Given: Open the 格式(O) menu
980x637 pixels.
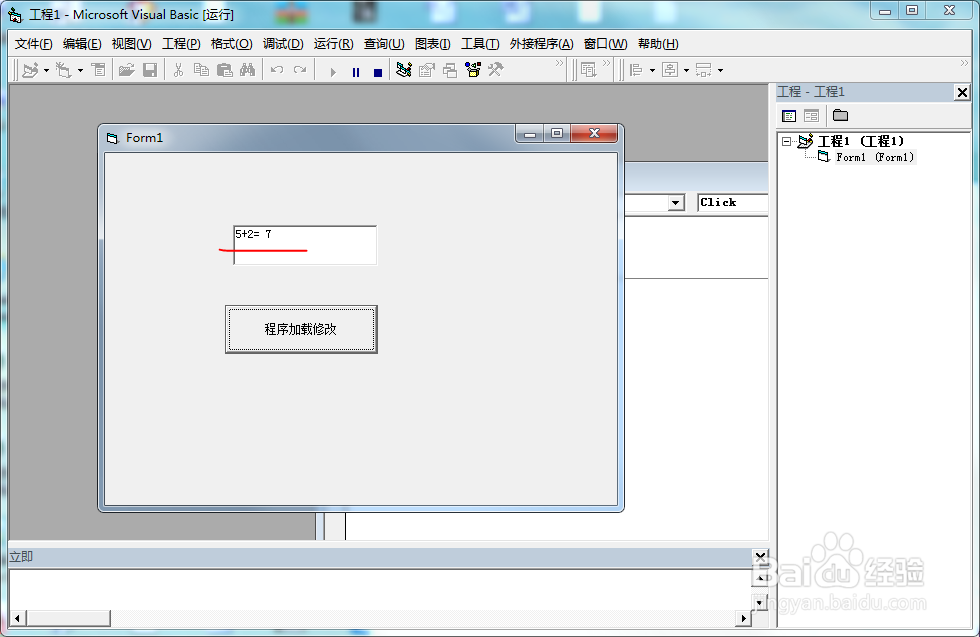Looking at the screenshot, I should coord(232,44).
